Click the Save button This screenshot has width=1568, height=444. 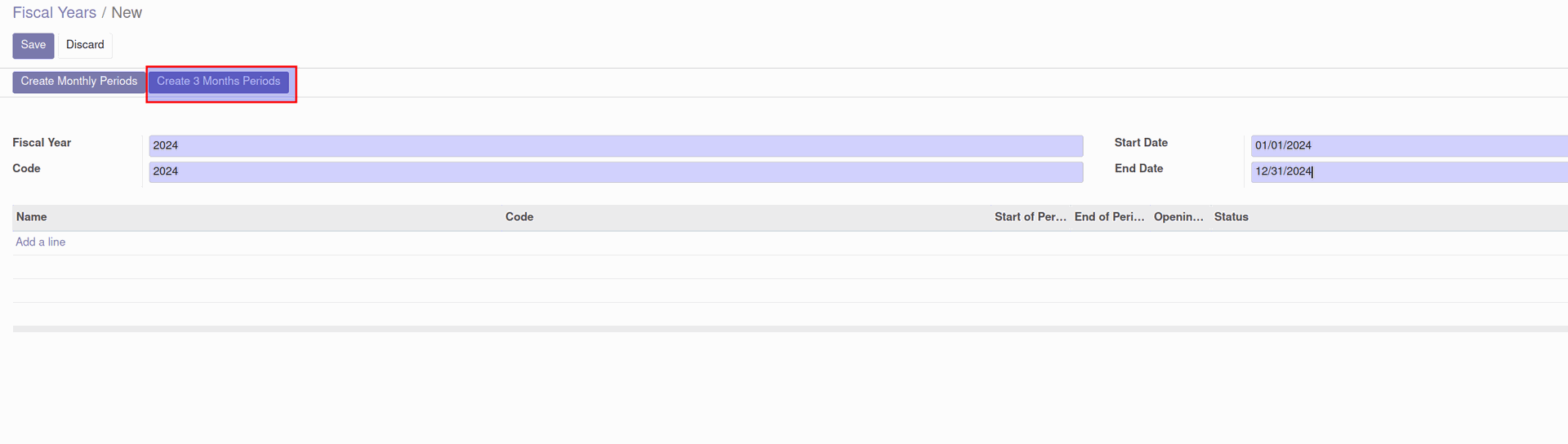pyautogui.click(x=33, y=45)
